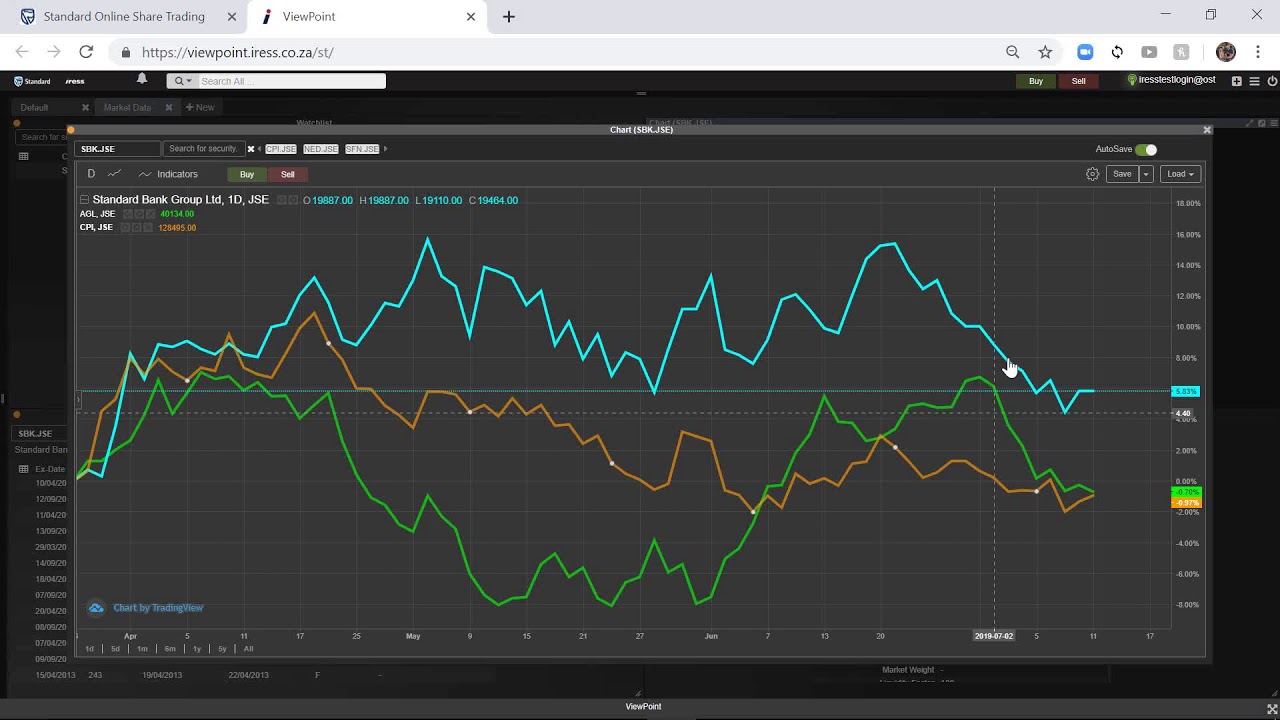Click the Standard Bank Group Ltd title
Image resolution: width=1280 pixels, height=720 pixels.
(180, 200)
